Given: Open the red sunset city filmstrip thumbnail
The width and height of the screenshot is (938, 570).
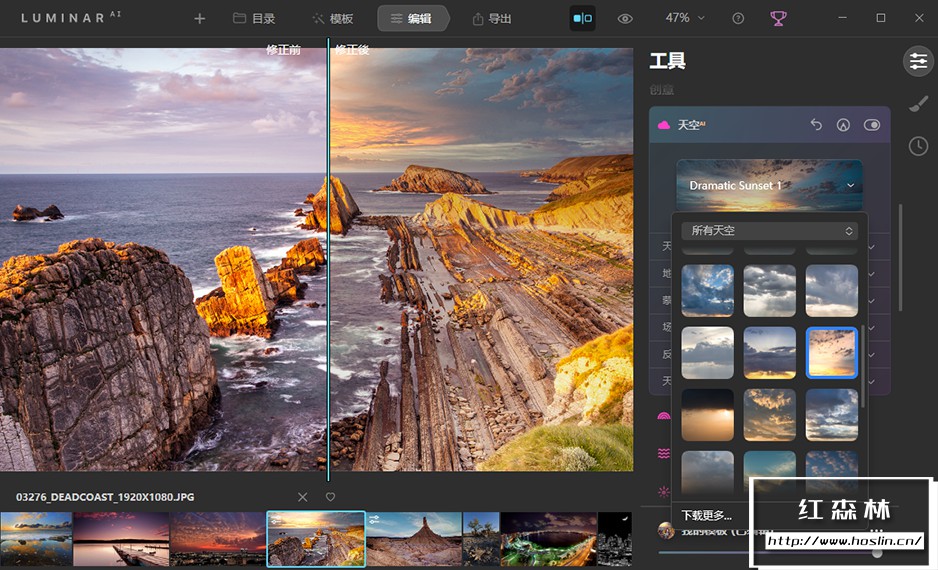Looking at the screenshot, I should pyautogui.click(x=218, y=539).
